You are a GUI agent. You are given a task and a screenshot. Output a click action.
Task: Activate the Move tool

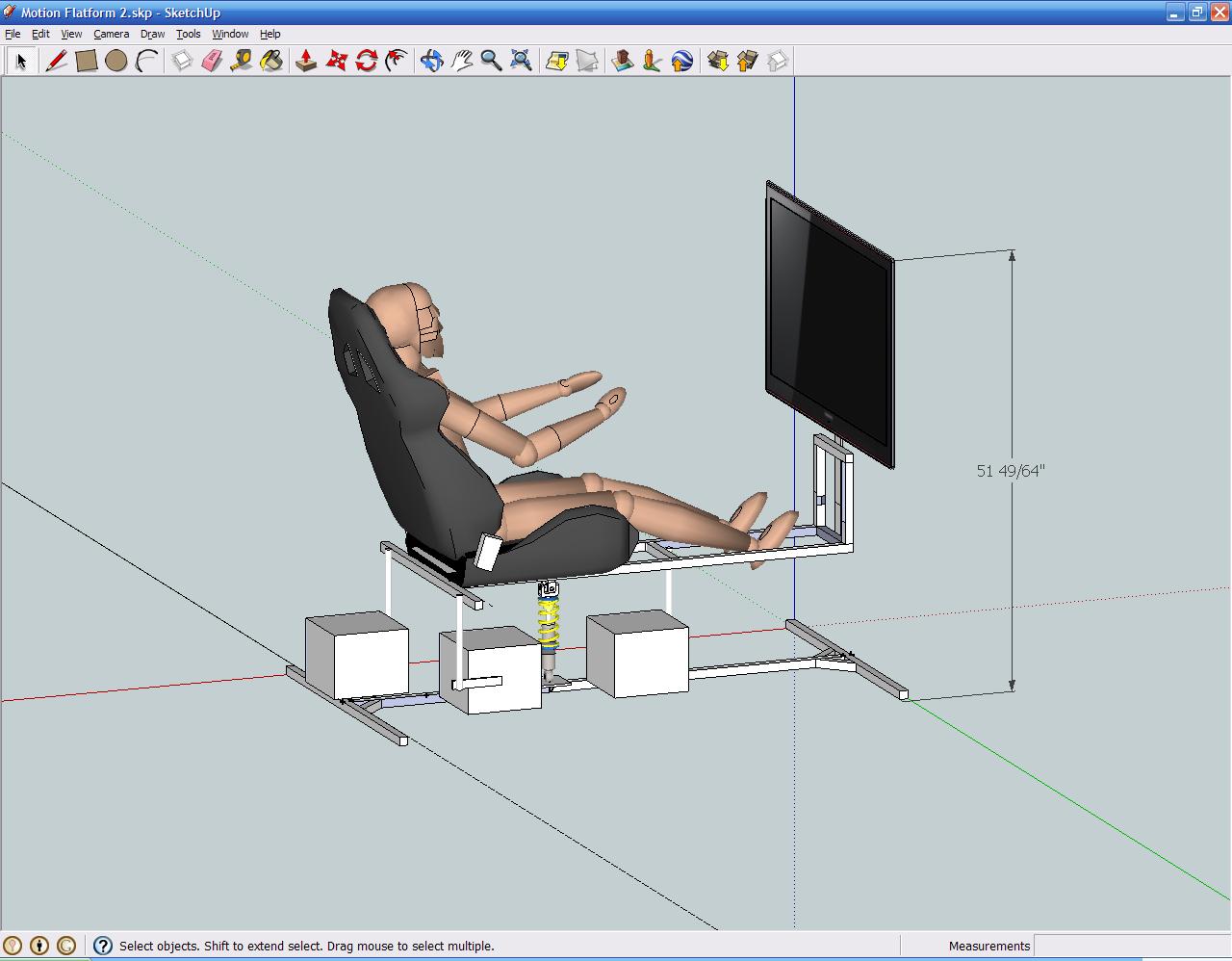pyautogui.click(x=336, y=61)
